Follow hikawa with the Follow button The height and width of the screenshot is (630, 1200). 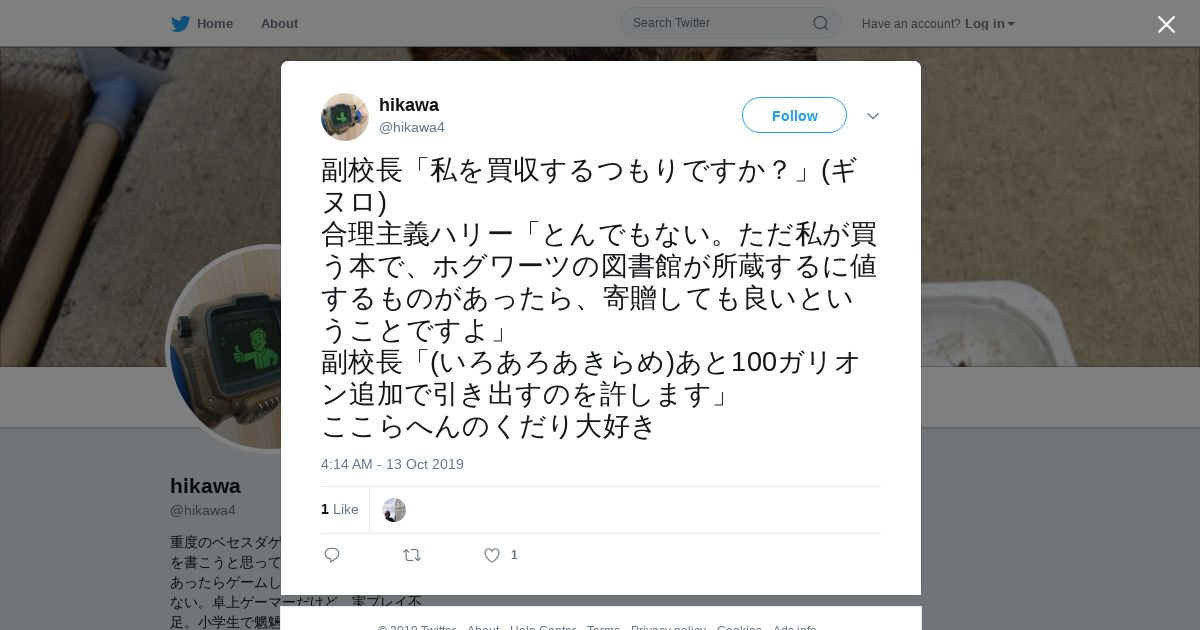click(794, 115)
